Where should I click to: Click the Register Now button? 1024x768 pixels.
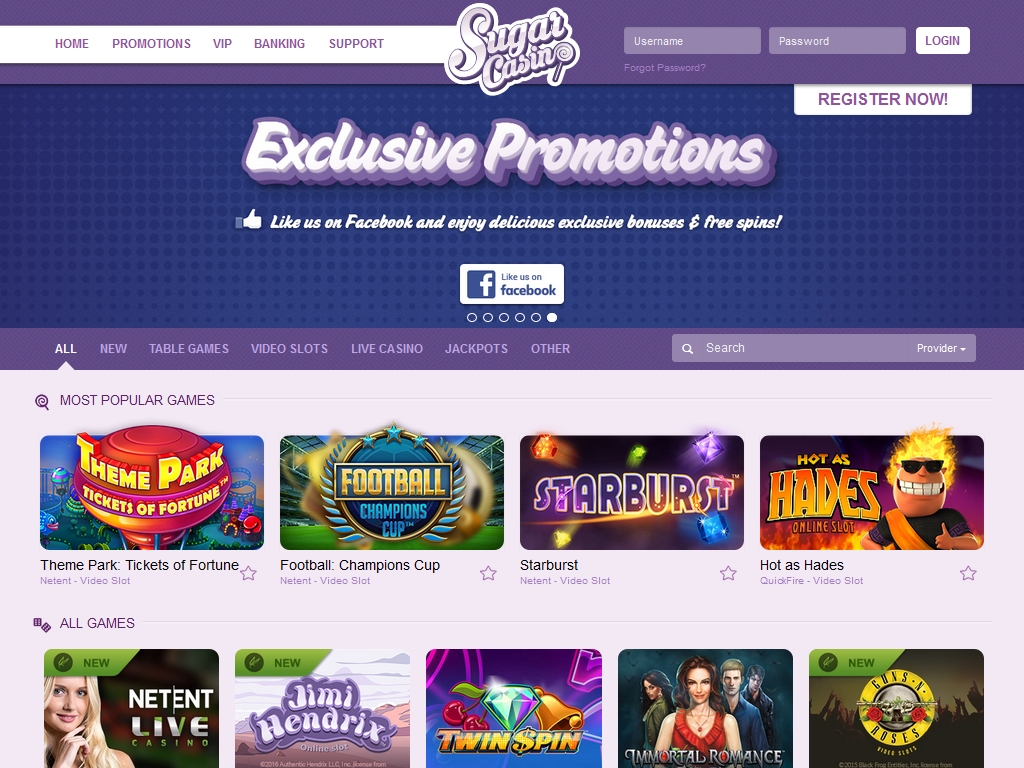tap(883, 99)
